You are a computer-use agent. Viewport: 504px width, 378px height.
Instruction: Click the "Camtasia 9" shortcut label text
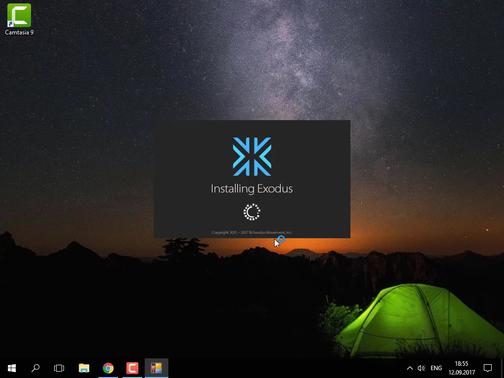pyautogui.click(x=19, y=32)
